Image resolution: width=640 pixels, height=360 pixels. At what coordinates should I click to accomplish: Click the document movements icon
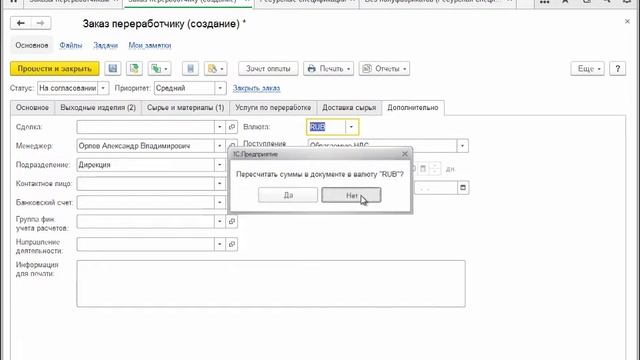(x=190, y=69)
